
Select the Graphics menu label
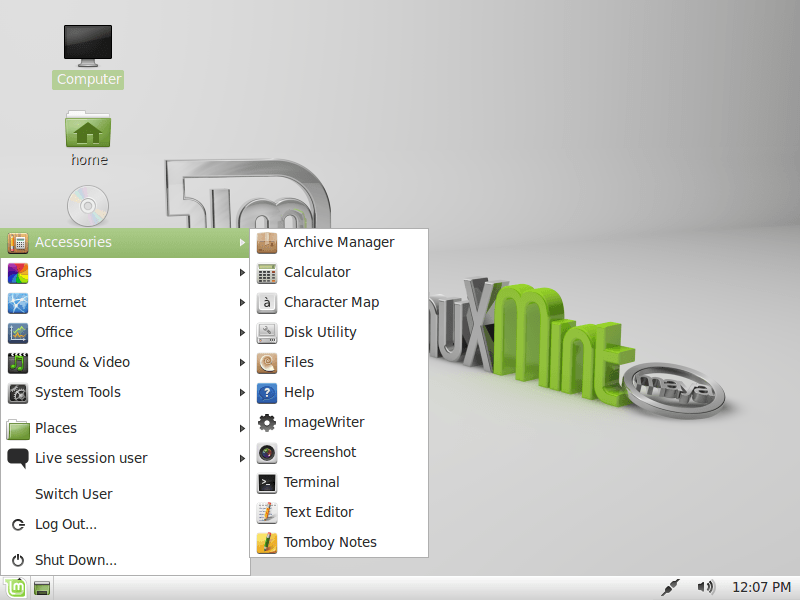pos(63,272)
